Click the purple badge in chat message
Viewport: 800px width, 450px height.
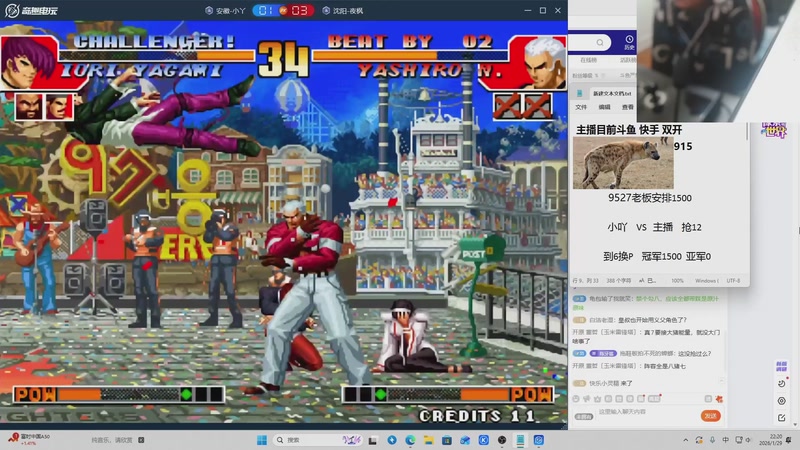[603, 353]
